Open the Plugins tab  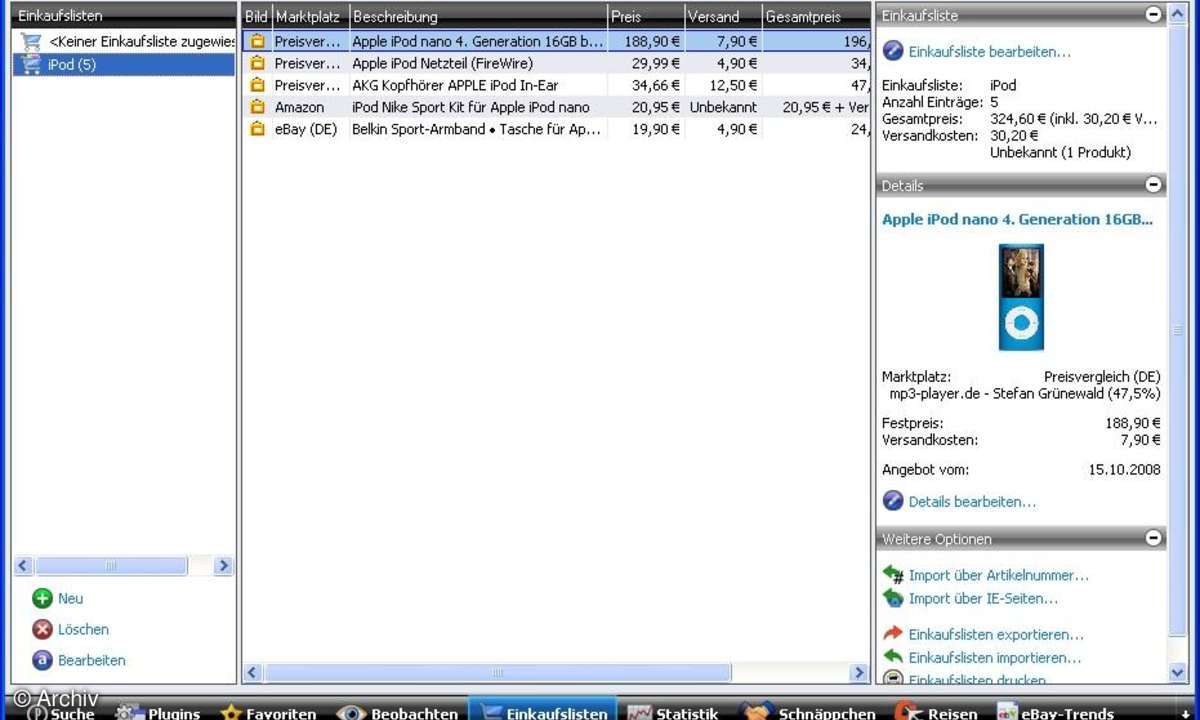pos(158,712)
